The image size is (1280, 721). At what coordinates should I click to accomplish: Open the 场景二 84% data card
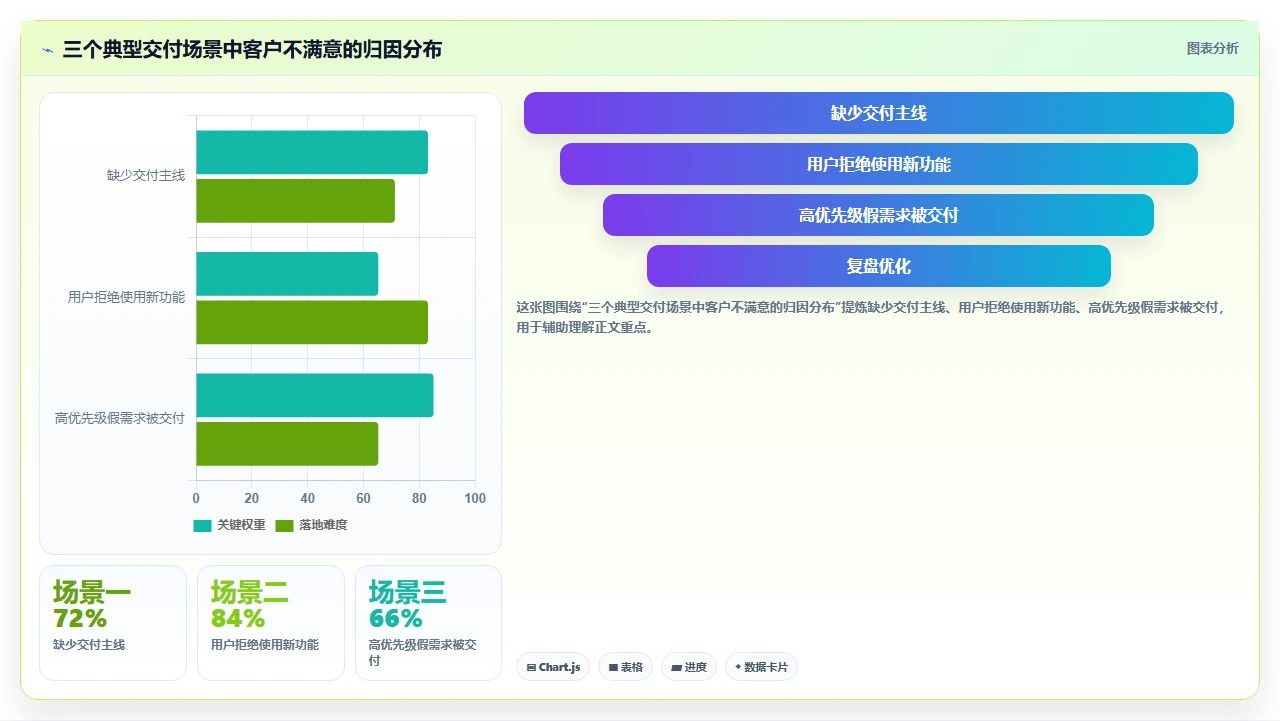(271, 623)
